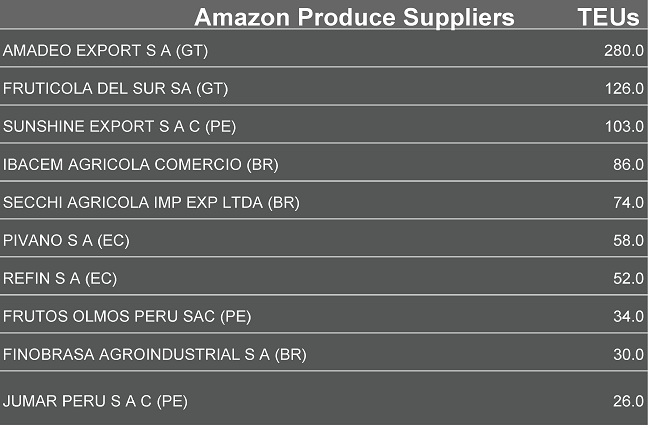Select the 26.0 TEUs cell
Image resolution: width=650 pixels, height=428 pixels.
(627, 402)
